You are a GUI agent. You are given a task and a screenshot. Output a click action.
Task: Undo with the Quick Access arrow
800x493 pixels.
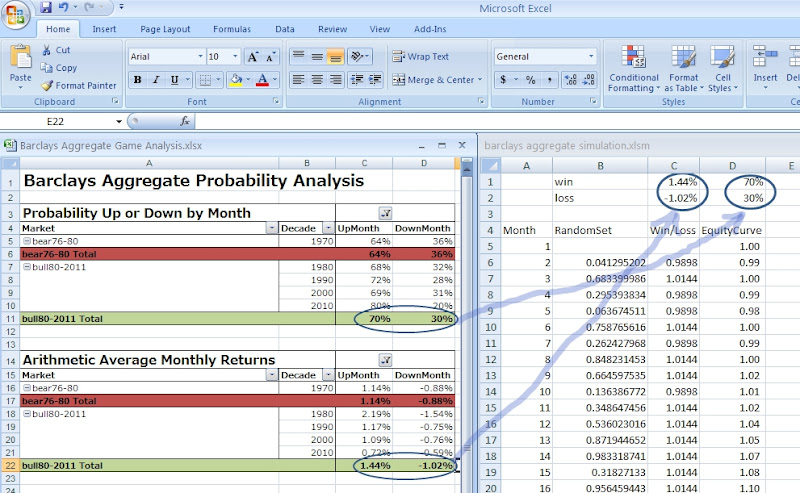[x=64, y=7]
